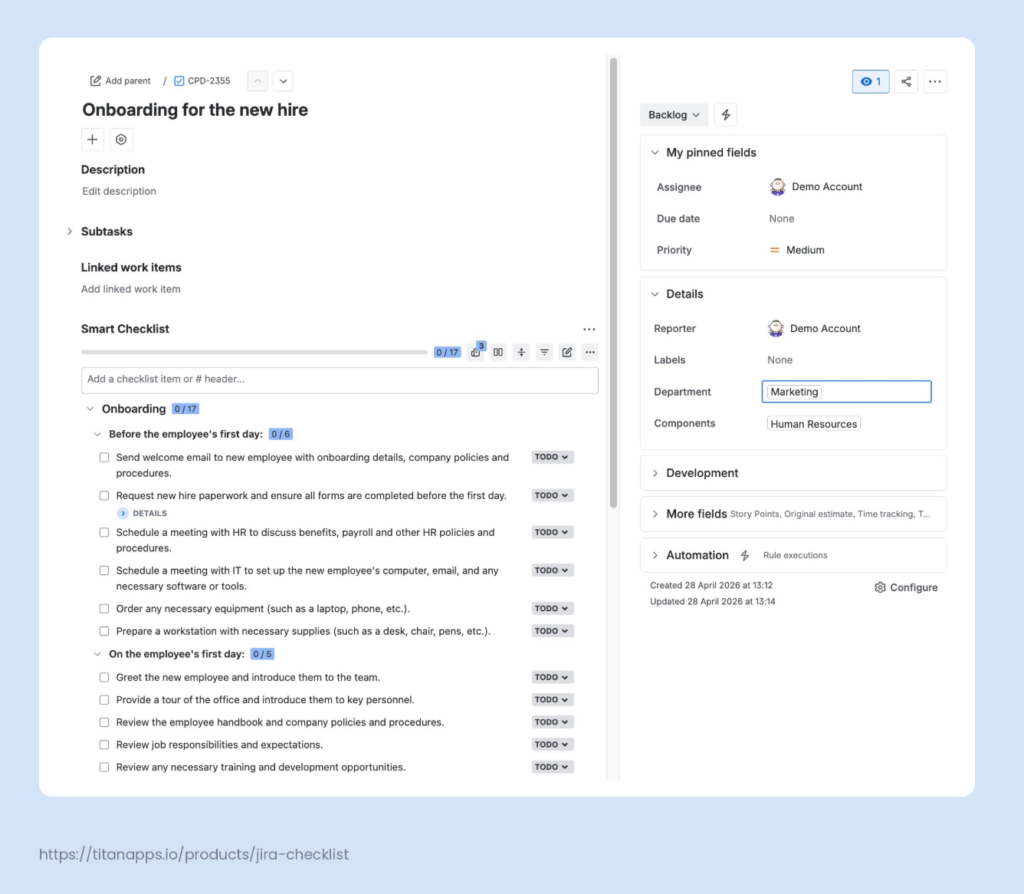The image size is (1024, 894).
Task: Click the filter icon in Smart Checklist toolbar
Action: tap(544, 352)
